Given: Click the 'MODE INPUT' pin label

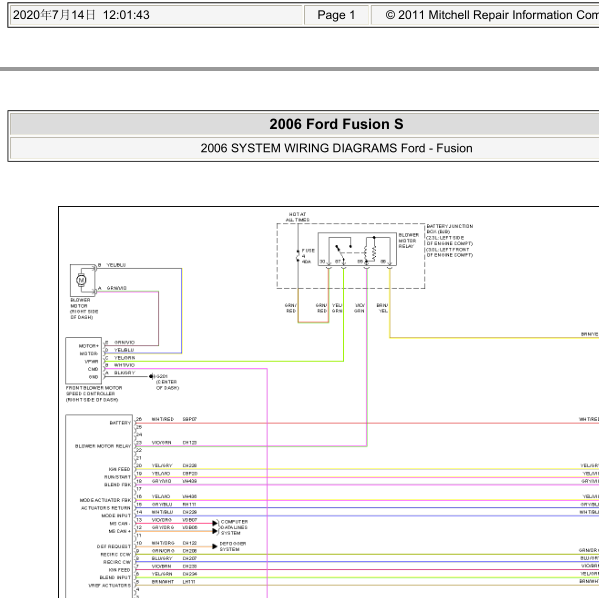Looking at the screenshot, I should click(x=116, y=516).
